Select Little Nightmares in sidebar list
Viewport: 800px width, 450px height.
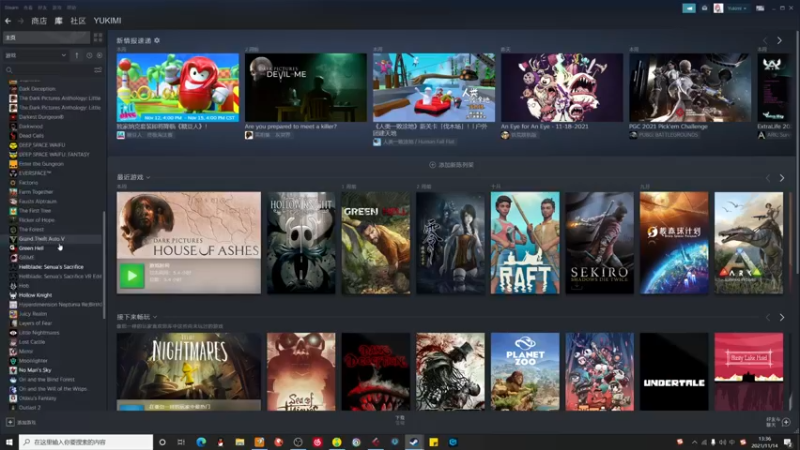pyautogui.click(x=39, y=333)
